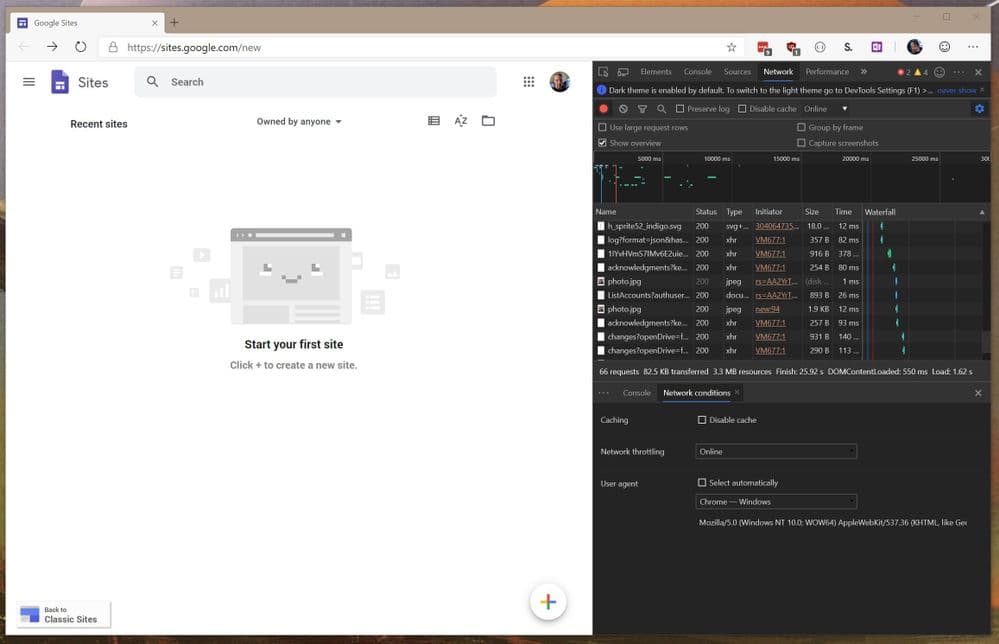Open drawer more tools ellipsis beside Console

tap(604, 393)
